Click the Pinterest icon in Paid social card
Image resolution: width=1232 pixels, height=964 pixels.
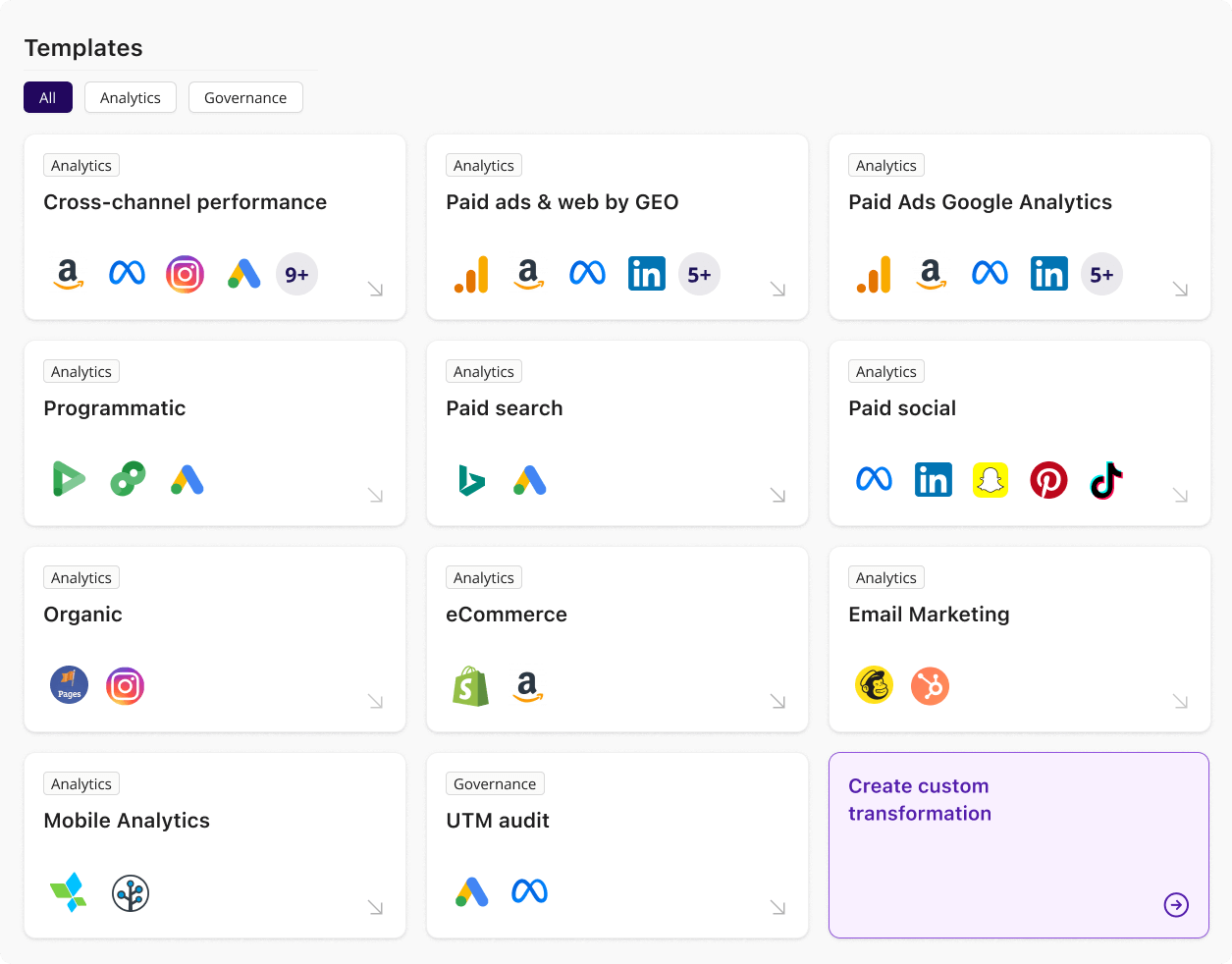1048,480
